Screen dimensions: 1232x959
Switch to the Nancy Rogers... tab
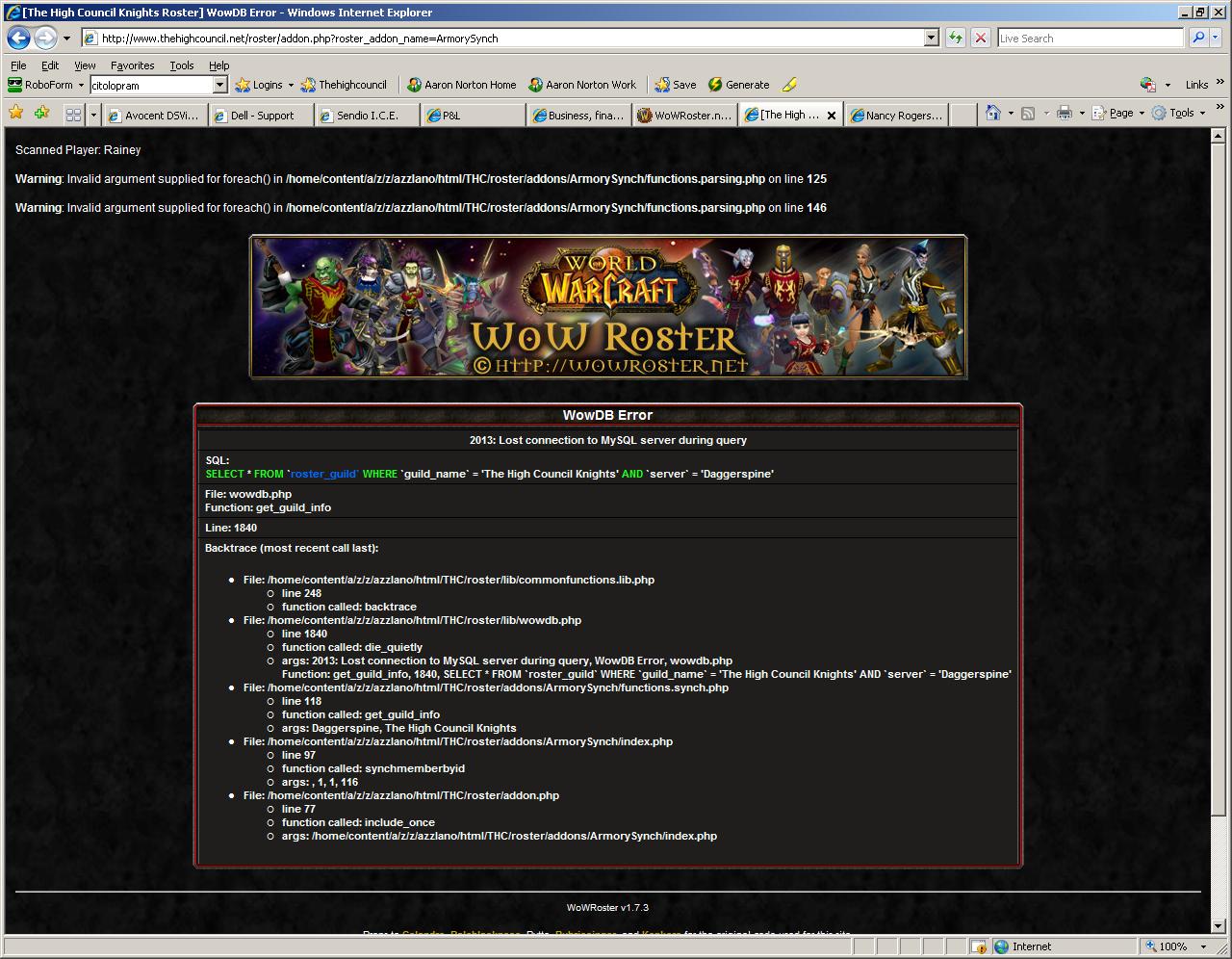(897, 115)
